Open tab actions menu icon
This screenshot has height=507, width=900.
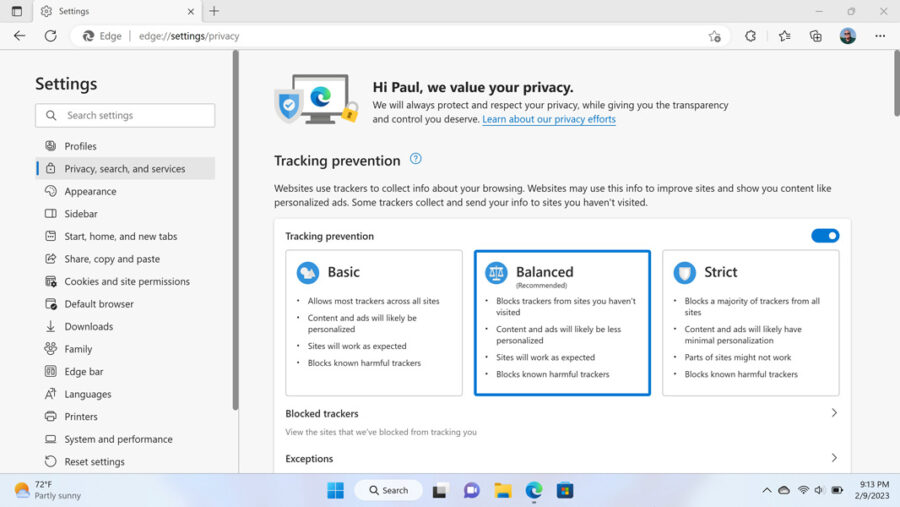pos(16,11)
